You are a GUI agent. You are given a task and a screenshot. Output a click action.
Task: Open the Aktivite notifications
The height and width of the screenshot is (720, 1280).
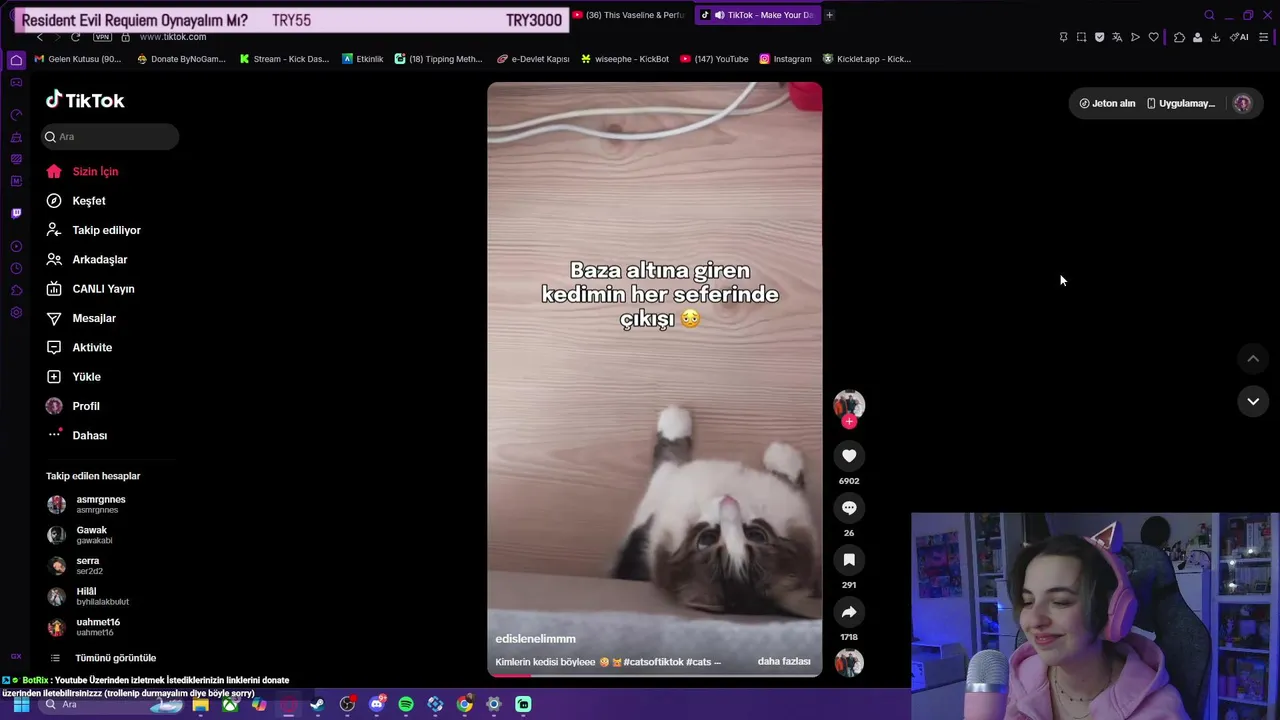[79, 347]
